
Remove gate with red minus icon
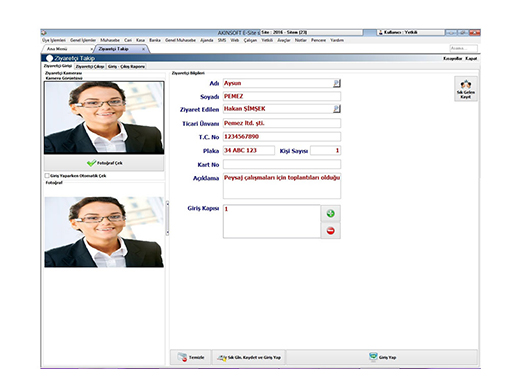330,231
